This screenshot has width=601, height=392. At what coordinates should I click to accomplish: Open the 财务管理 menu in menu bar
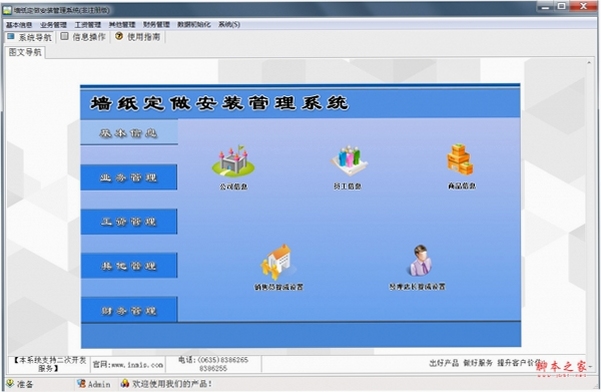pos(156,25)
